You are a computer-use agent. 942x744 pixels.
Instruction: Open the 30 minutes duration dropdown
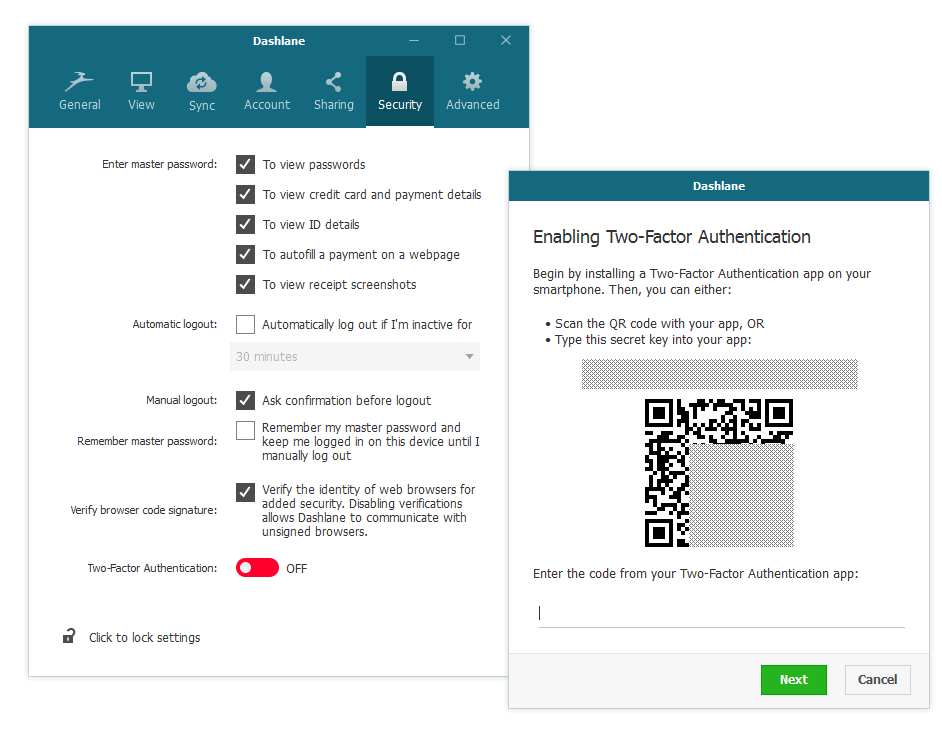tap(355, 356)
